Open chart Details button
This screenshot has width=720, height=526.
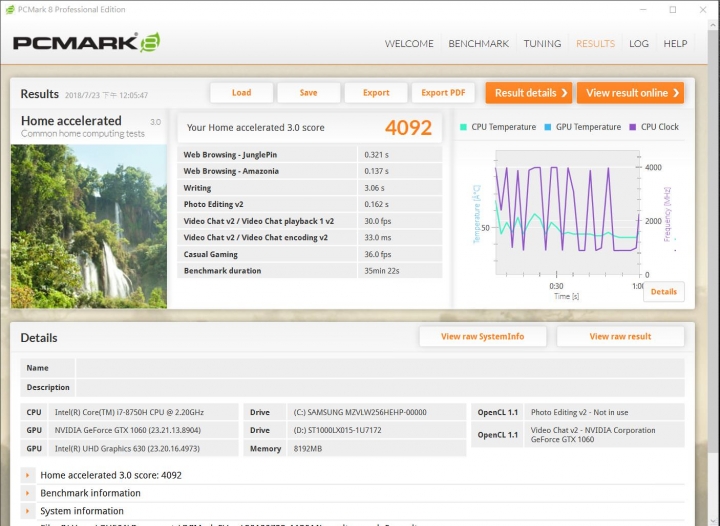[664, 292]
